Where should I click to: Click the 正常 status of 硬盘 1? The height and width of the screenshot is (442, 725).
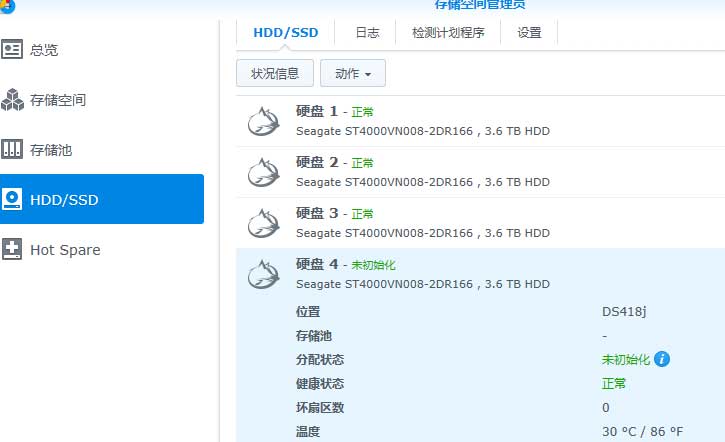click(x=362, y=112)
